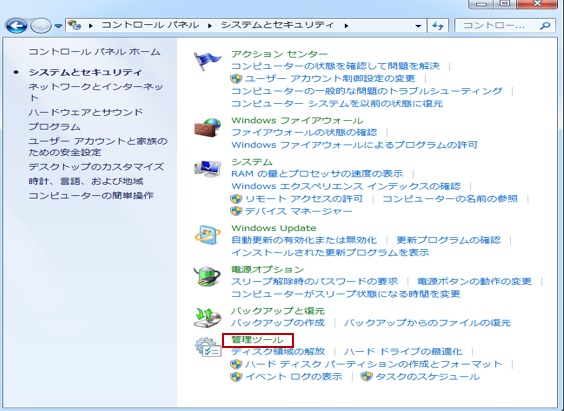Click インストールされた更新プログラムを表示
Viewport: 564px width, 411px height.
pyautogui.click(x=330, y=252)
